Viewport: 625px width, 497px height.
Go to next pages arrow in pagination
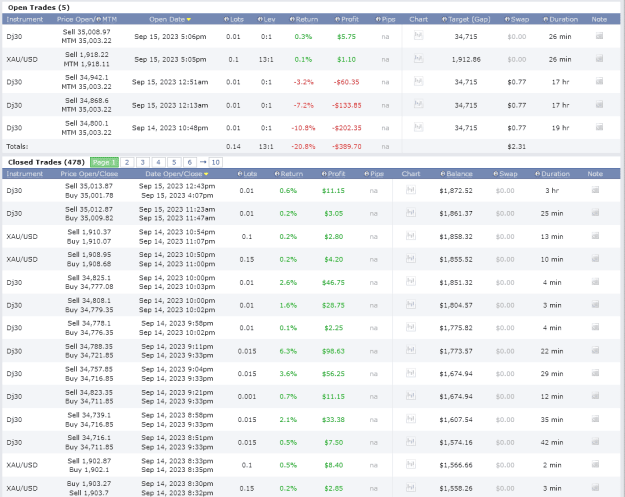click(x=203, y=162)
